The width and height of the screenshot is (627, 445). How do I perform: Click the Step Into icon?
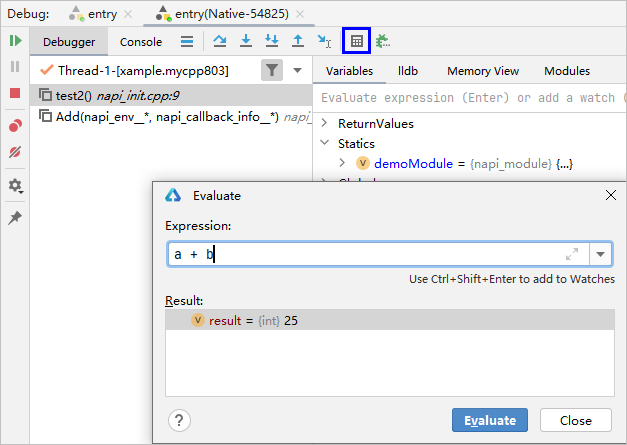point(246,41)
